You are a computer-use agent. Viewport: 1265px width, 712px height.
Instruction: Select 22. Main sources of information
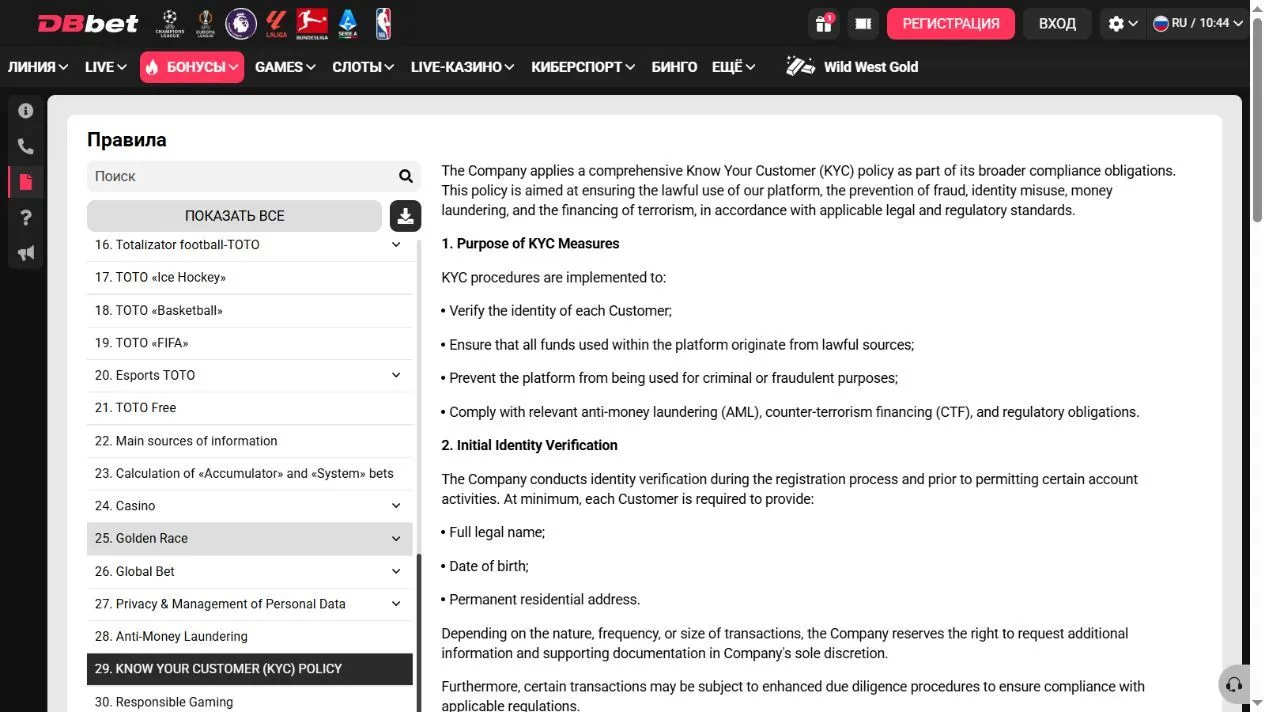[250, 441]
